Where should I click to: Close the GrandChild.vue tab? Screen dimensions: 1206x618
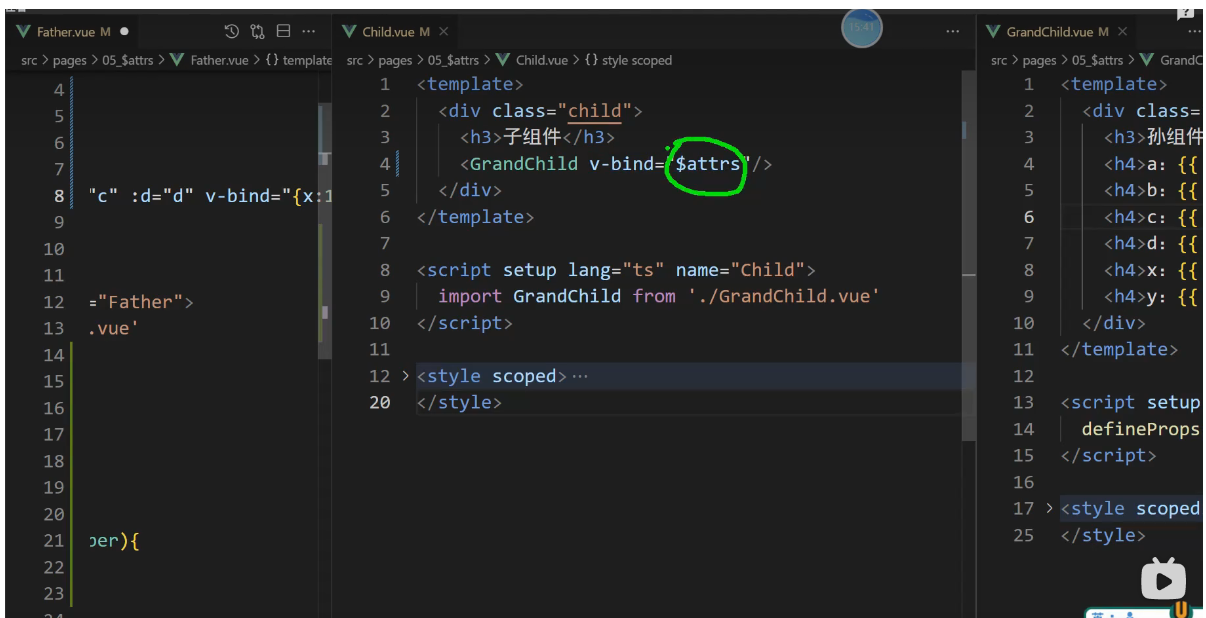pos(1123,32)
